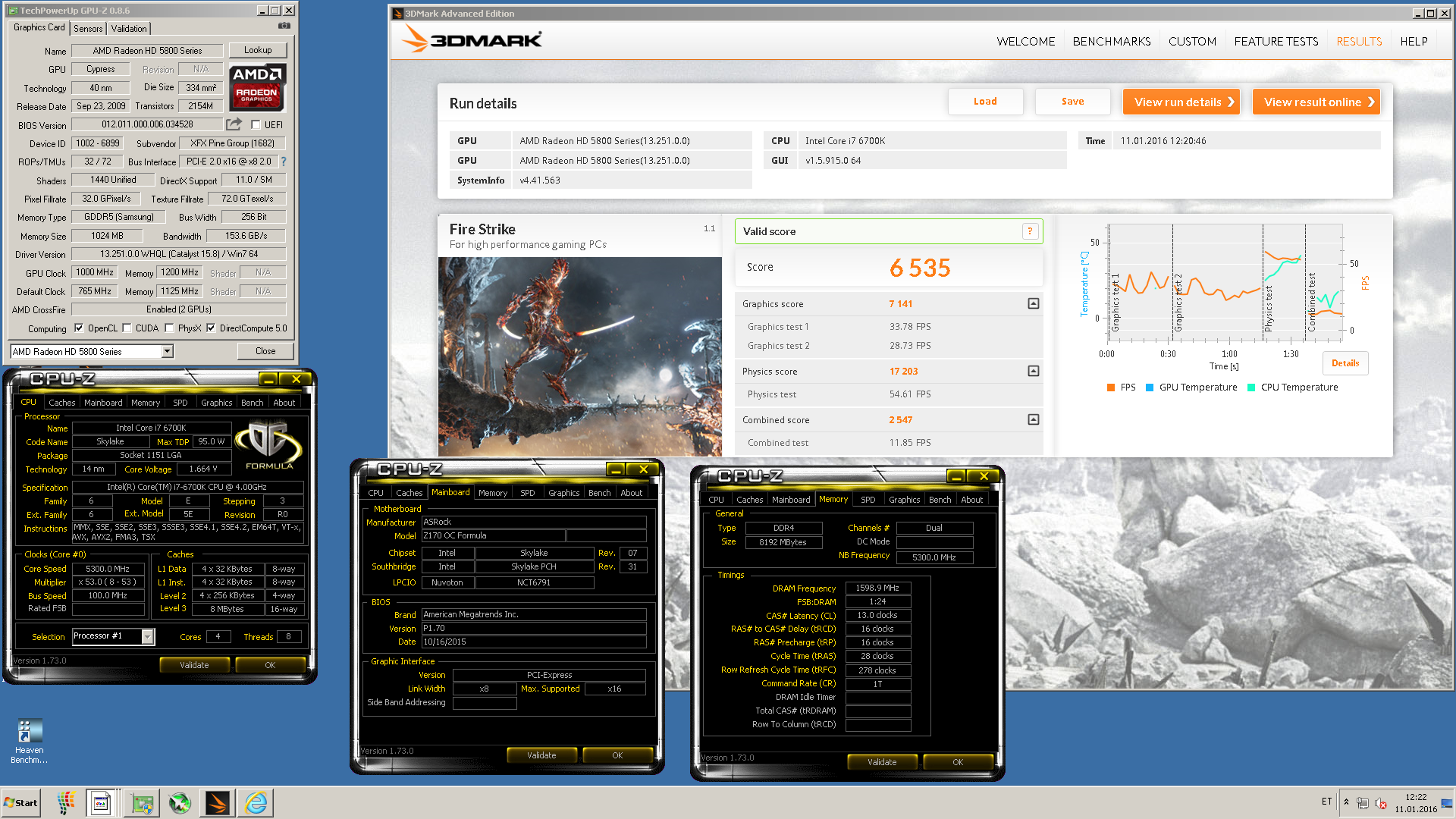The image size is (1456, 819).
Task: Toggle the PhysX checkbox
Action: tap(169, 328)
